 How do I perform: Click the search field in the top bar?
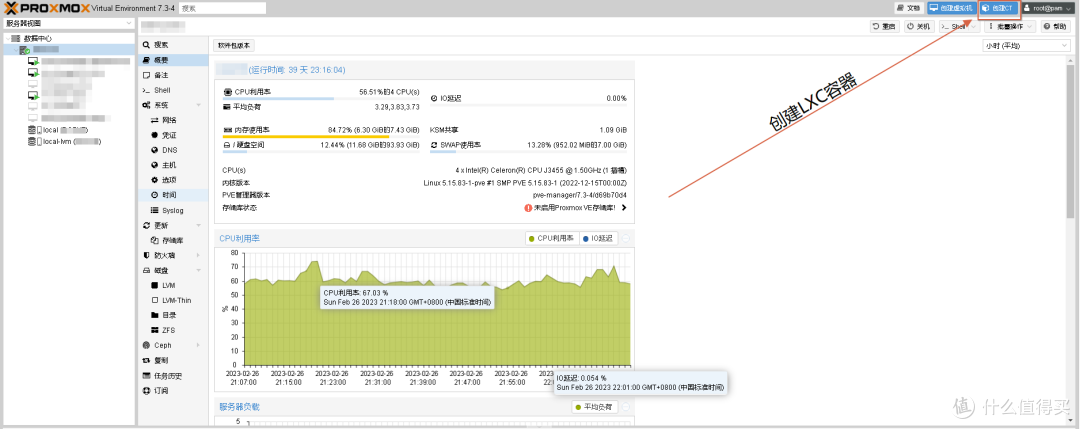coord(236,8)
